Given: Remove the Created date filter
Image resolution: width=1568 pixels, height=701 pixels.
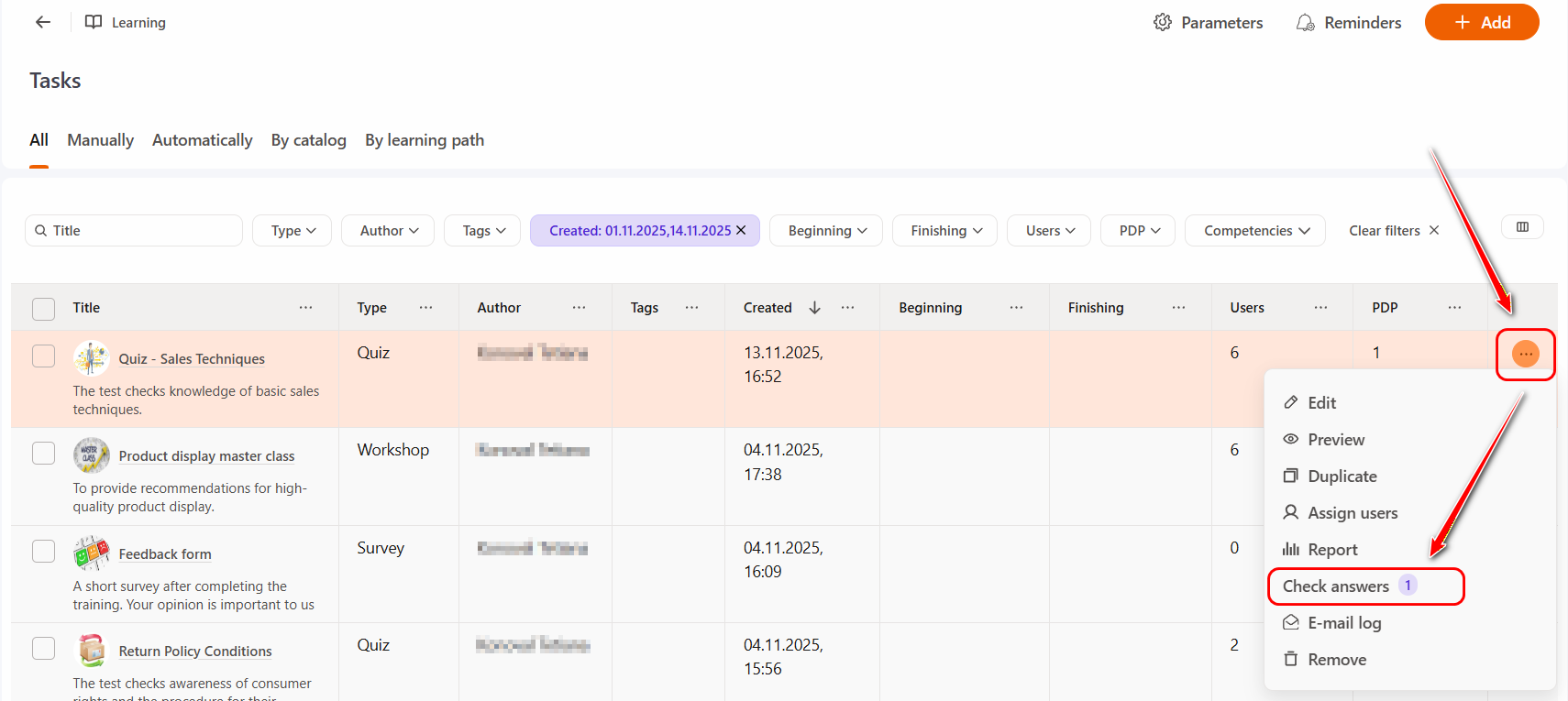Looking at the screenshot, I should [x=741, y=230].
